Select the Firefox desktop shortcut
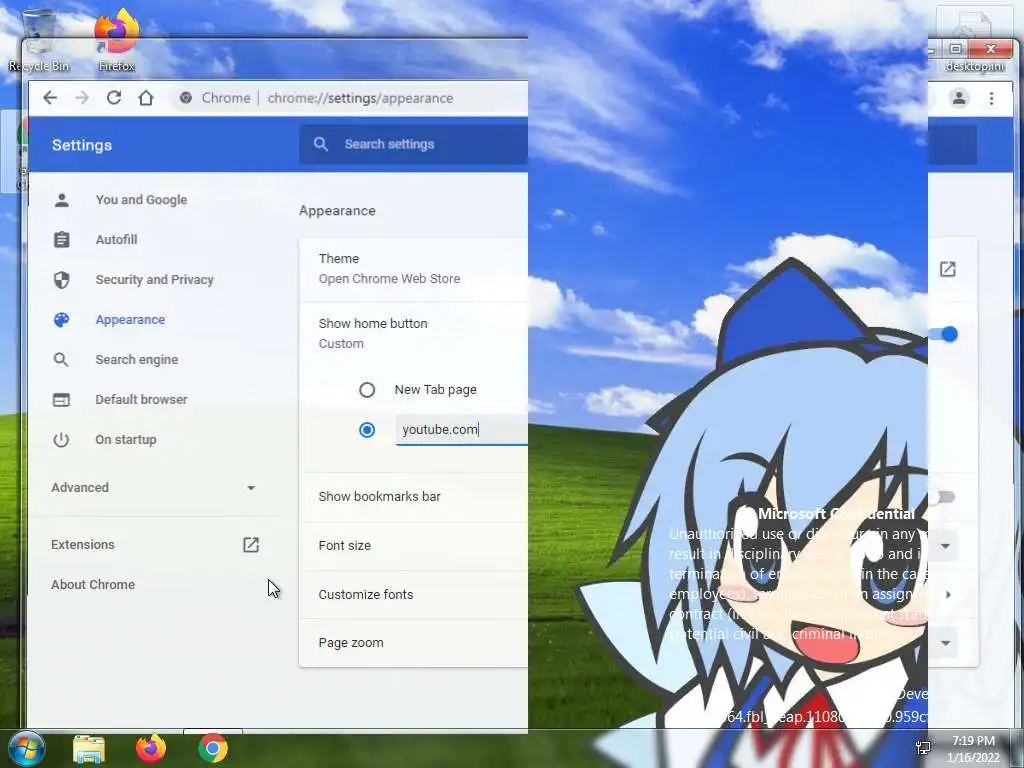 tap(117, 40)
